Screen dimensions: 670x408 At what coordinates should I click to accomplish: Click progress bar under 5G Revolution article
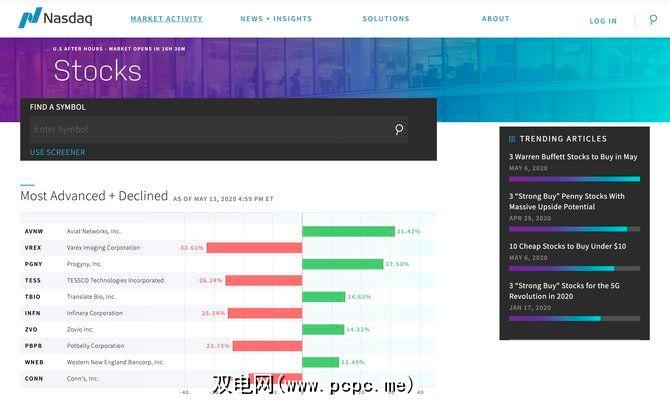pyautogui.click(x=574, y=318)
